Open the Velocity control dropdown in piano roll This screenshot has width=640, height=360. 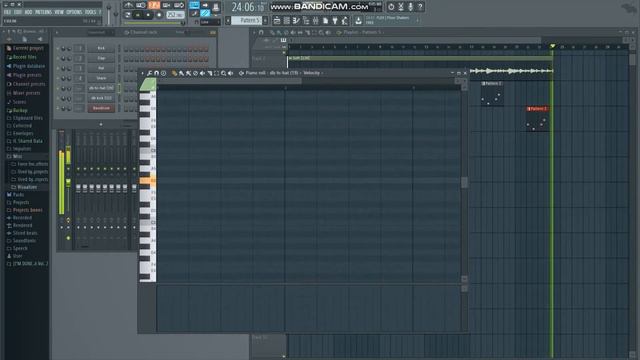pos(313,73)
